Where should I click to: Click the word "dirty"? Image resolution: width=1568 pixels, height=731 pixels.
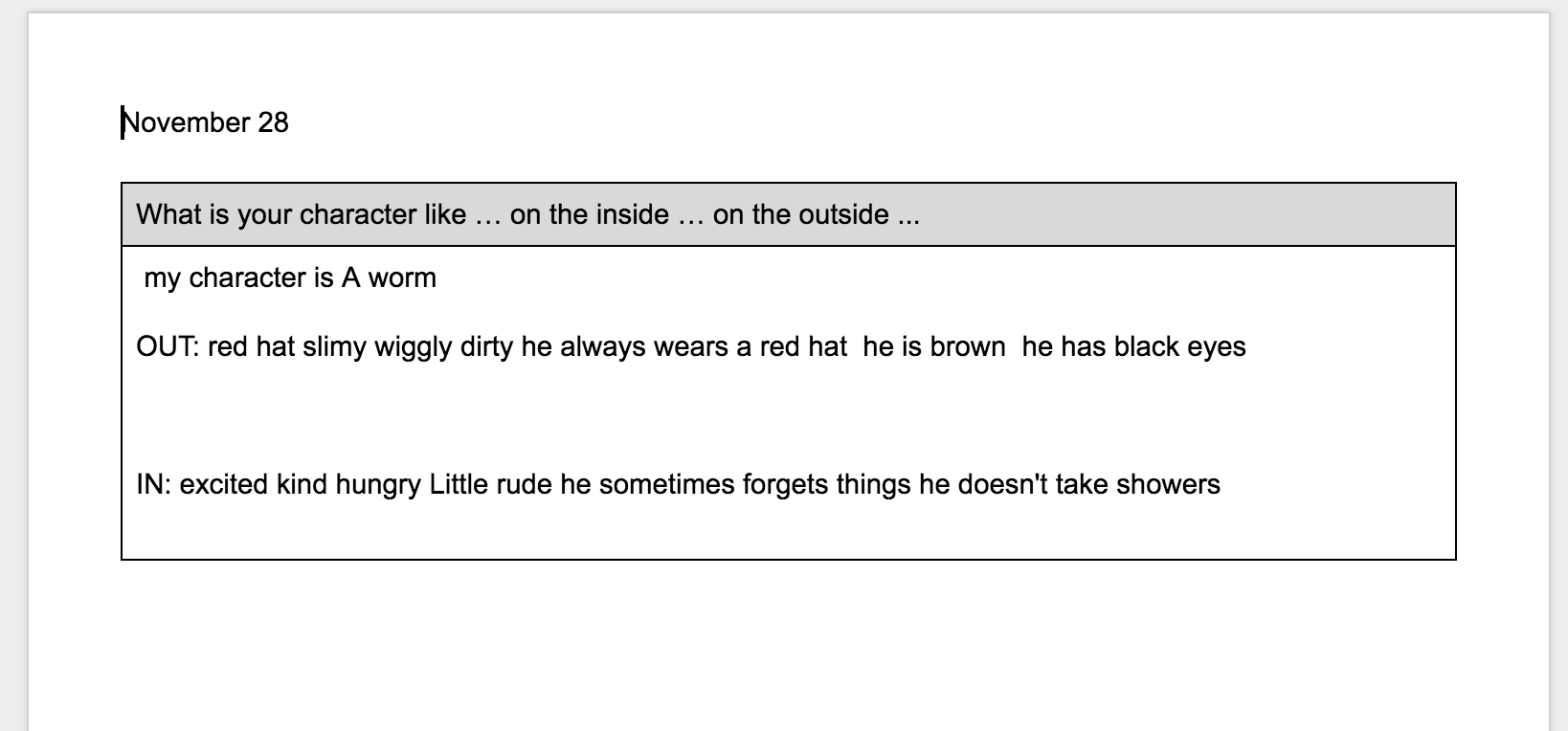486,346
